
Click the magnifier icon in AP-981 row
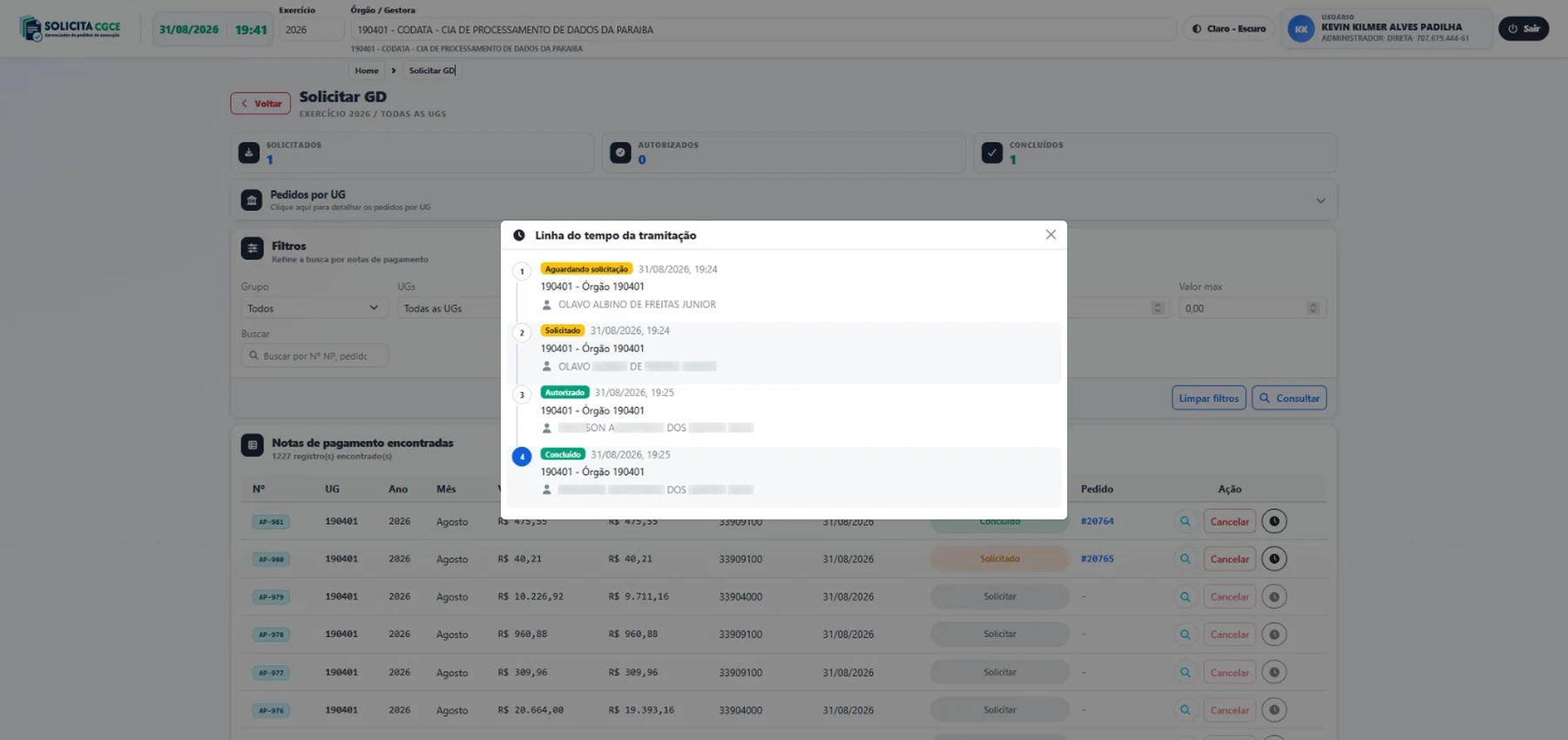point(1185,522)
